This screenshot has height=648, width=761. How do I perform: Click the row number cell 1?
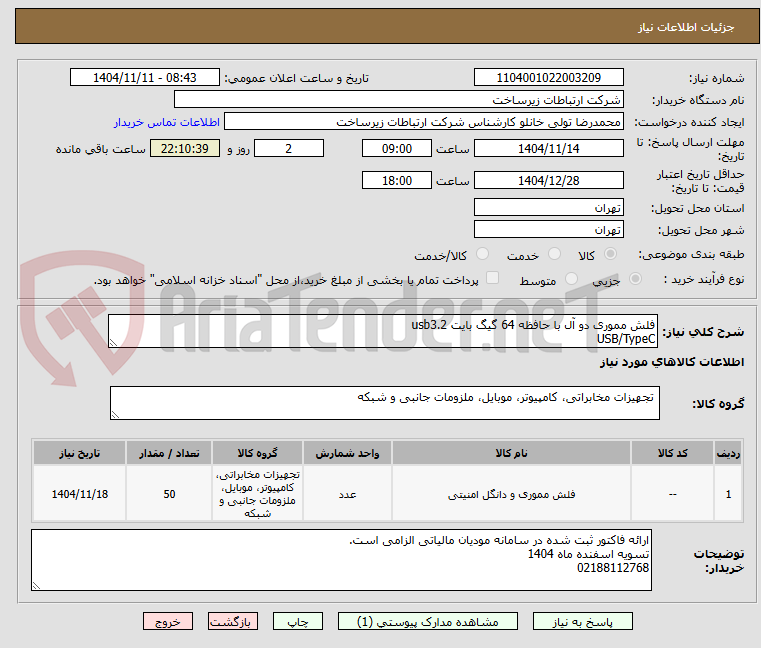728,494
